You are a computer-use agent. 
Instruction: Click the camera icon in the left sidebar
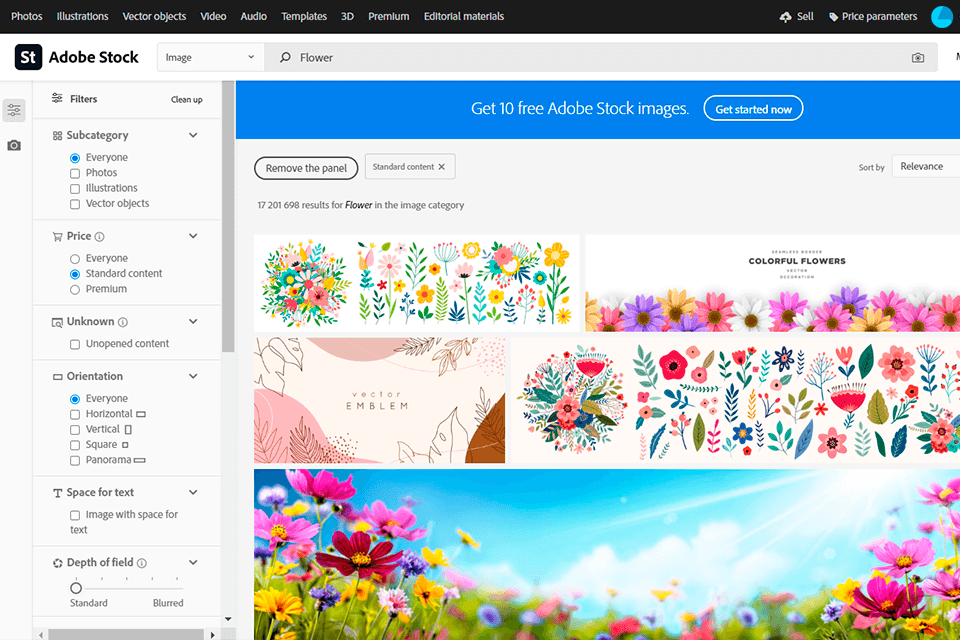tap(14, 146)
